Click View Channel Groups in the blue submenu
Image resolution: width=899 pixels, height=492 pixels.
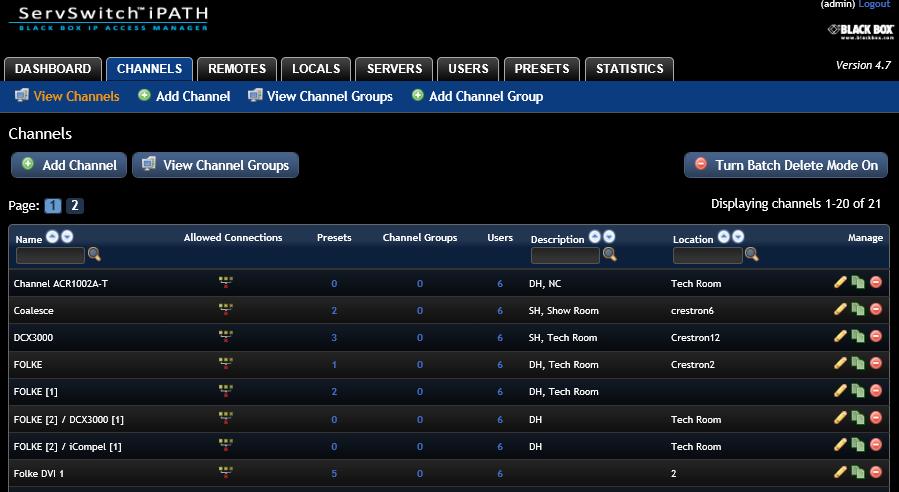pos(320,96)
